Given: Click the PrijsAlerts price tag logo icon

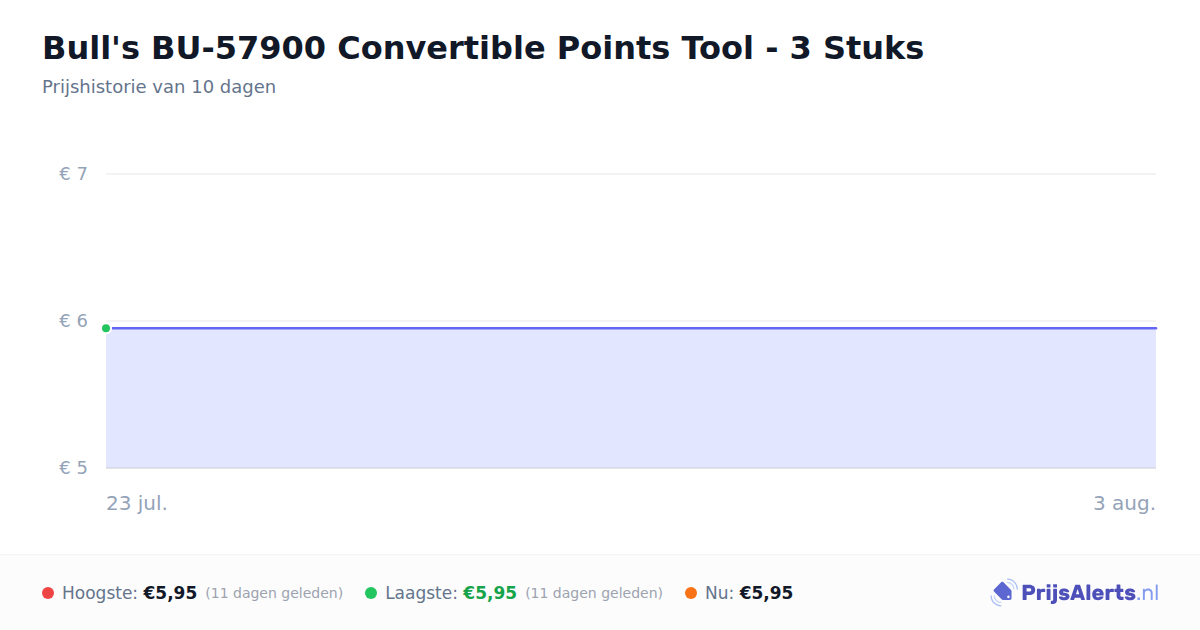Looking at the screenshot, I should tap(1003, 593).
